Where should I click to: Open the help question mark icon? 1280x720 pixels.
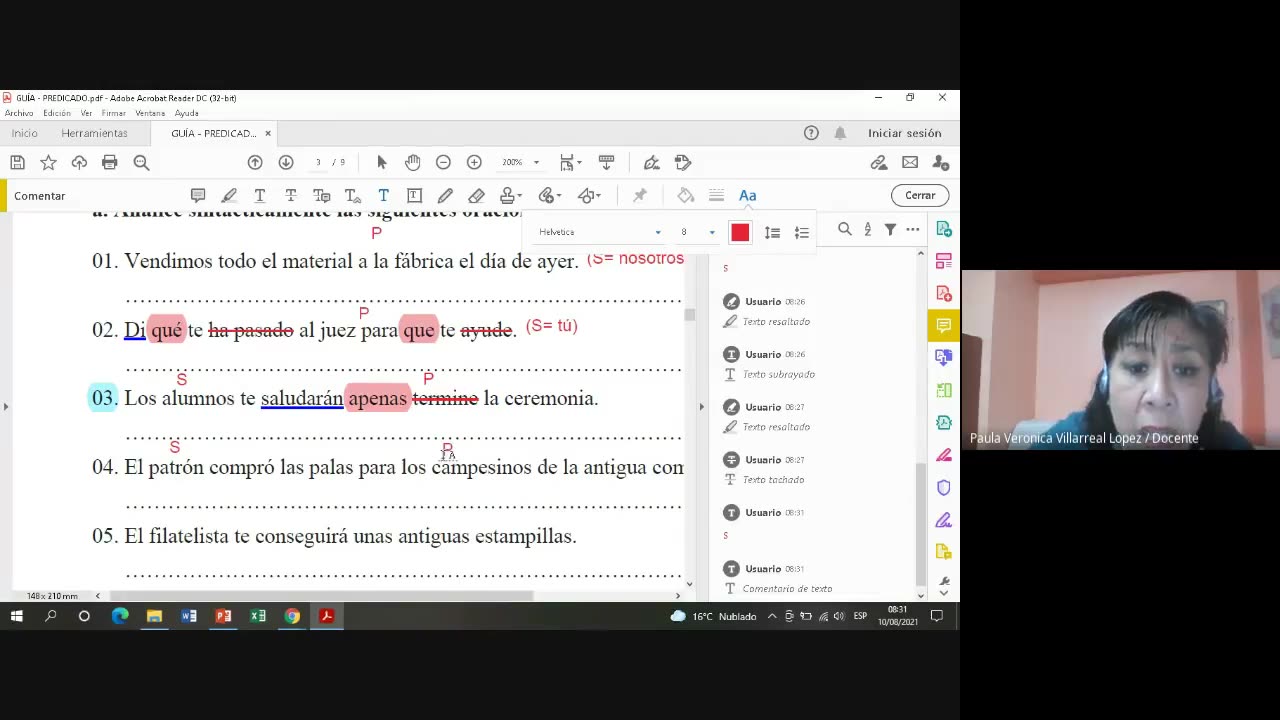(811, 133)
